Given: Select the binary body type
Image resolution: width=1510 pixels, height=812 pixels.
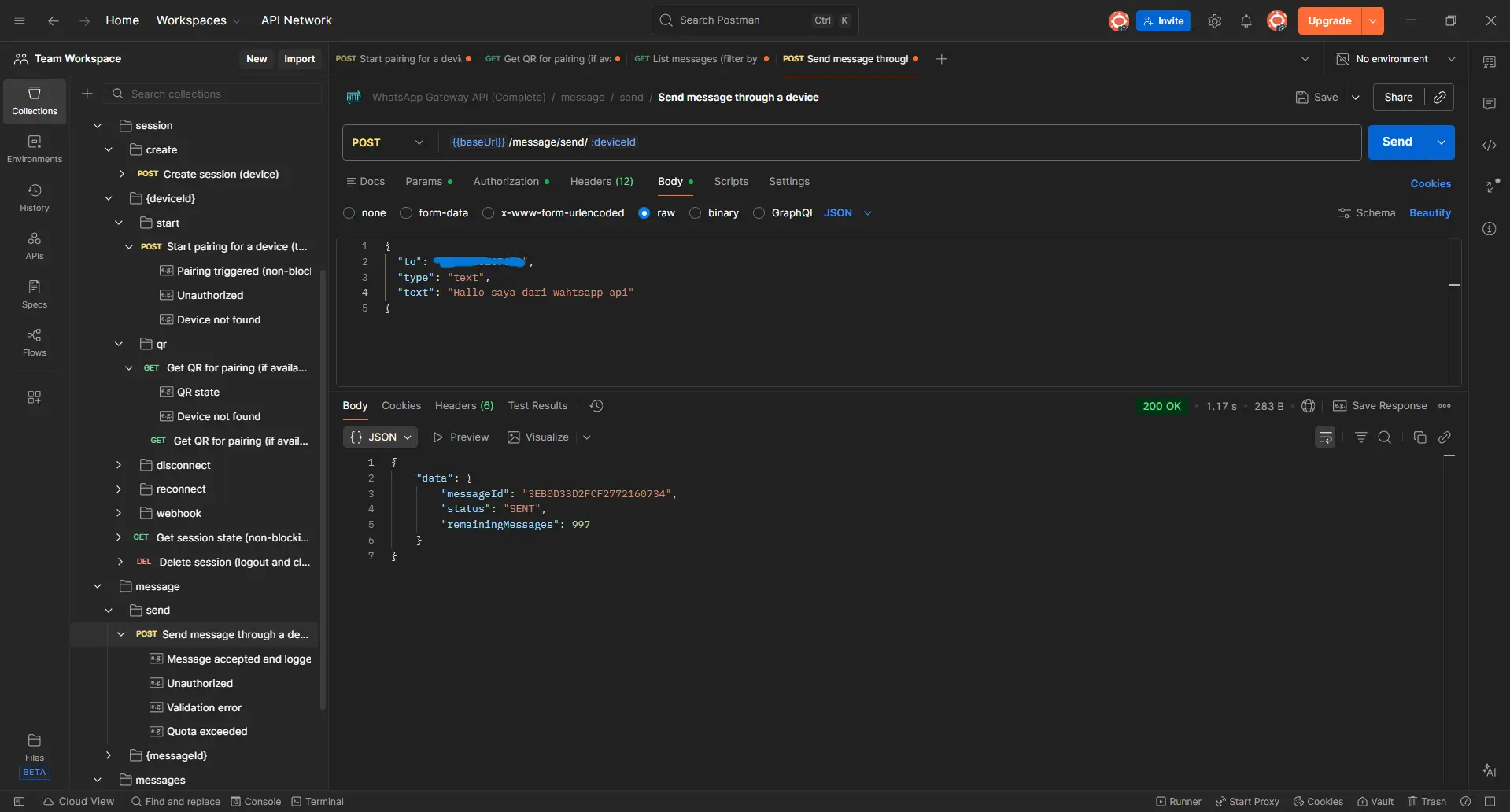Looking at the screenshot, I should pos(696,213).
